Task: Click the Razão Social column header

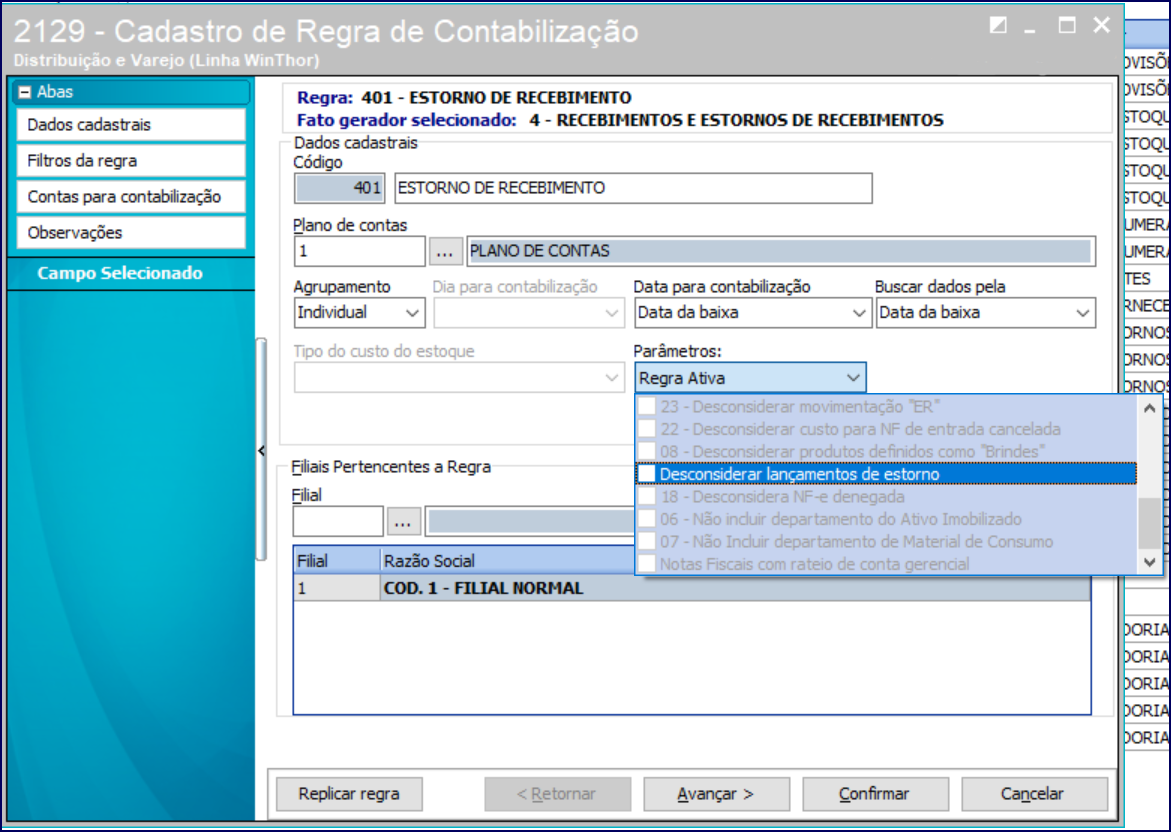Action: click(508, 561)
